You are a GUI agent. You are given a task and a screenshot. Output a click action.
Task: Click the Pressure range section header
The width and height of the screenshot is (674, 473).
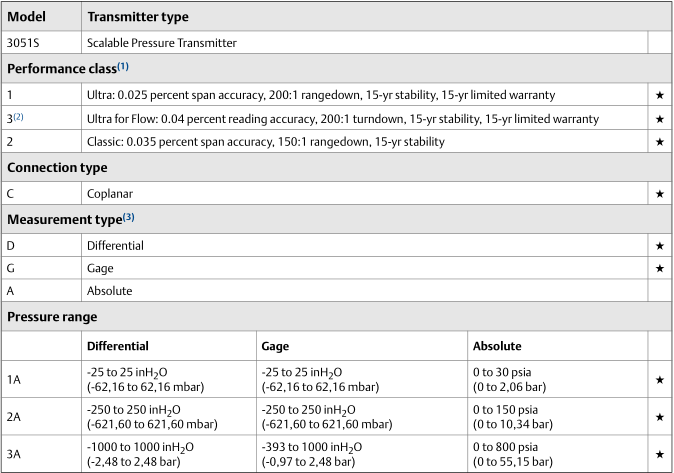click(53, 317)
